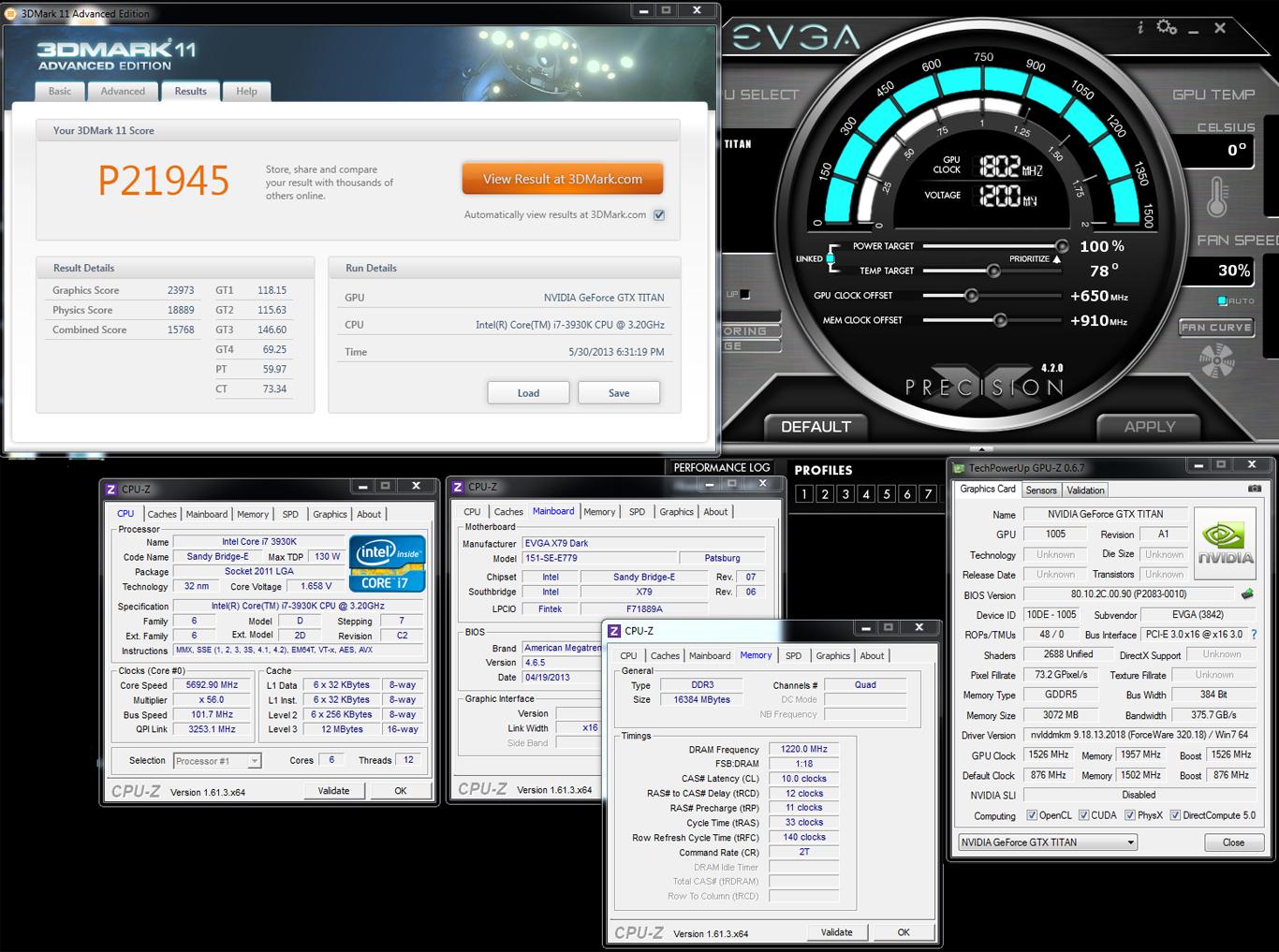Adjust the Mem Clock Offset slider
Viewport: 1279px width, 952px height.
pos(1000,320)
